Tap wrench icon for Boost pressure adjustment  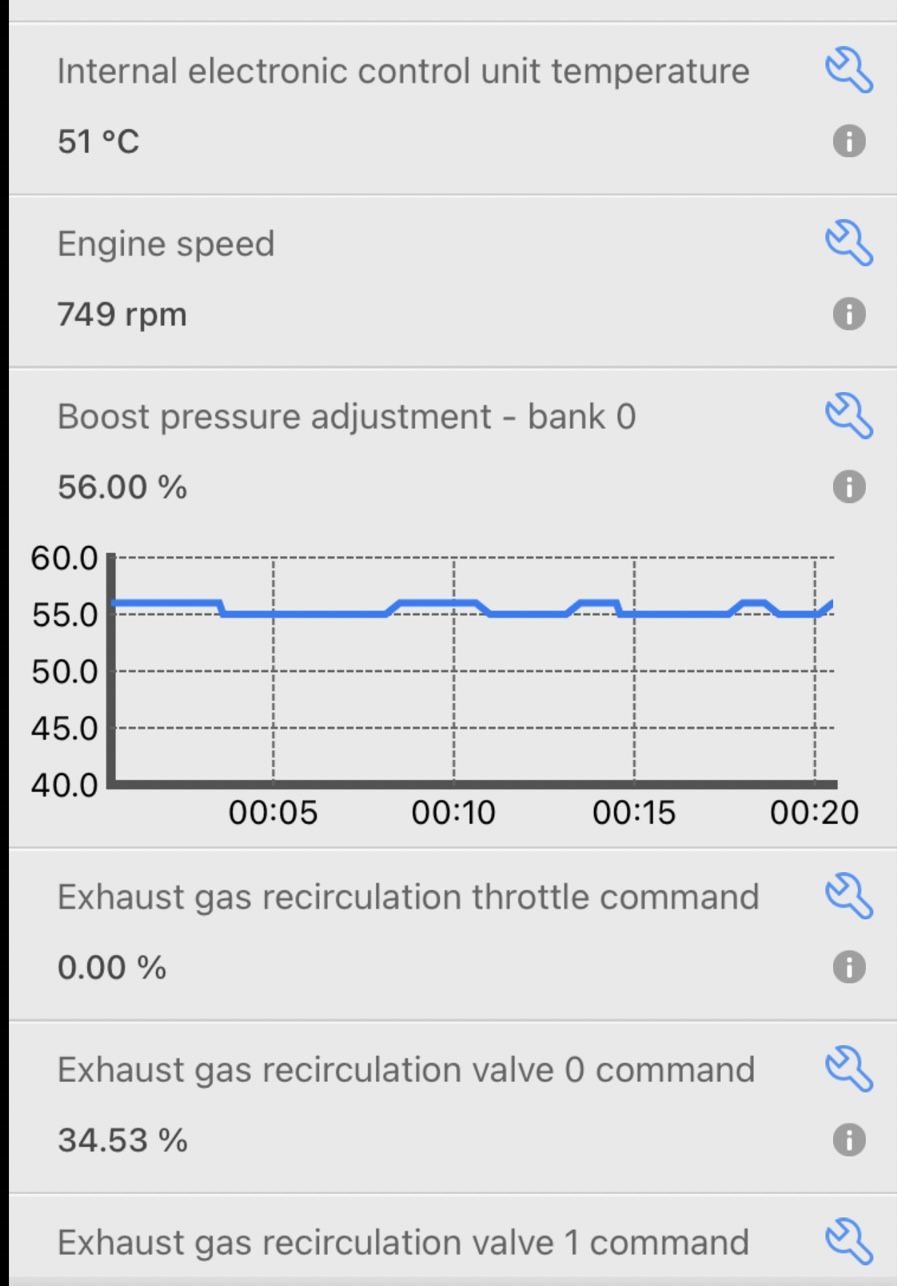(849, 417)
